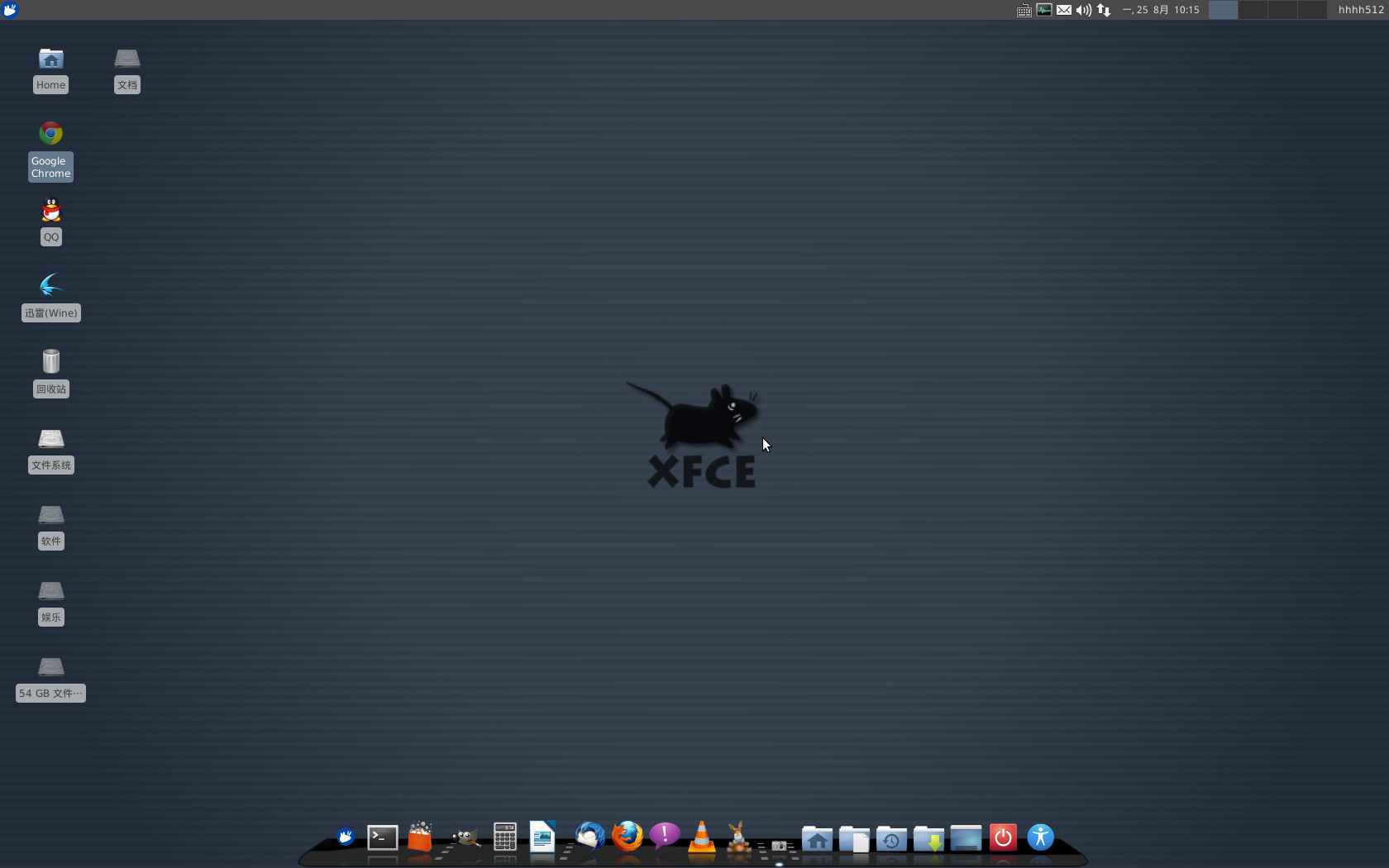The width and height of the screenshot is (1389, 868).
Task: Switch to the fourth workspace in pager
Action: [x=1312, y=10]
